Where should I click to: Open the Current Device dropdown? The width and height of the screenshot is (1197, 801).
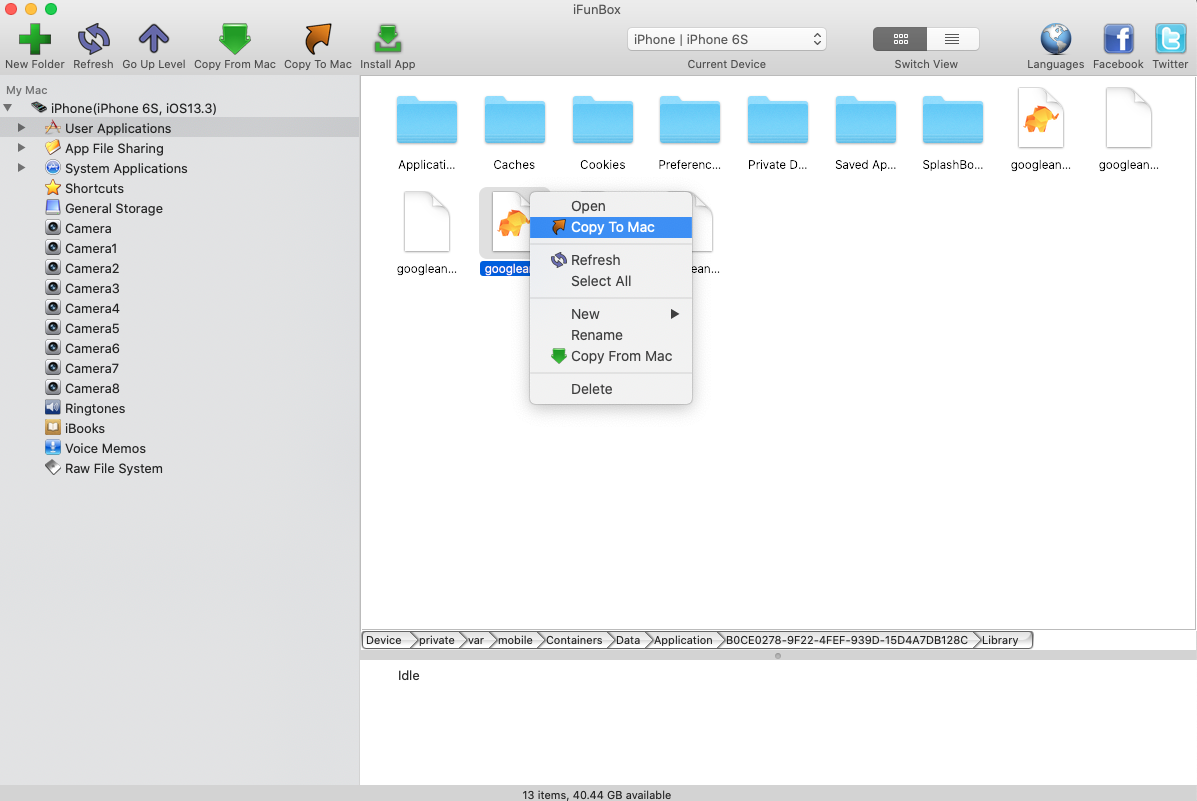pos(726,39)
